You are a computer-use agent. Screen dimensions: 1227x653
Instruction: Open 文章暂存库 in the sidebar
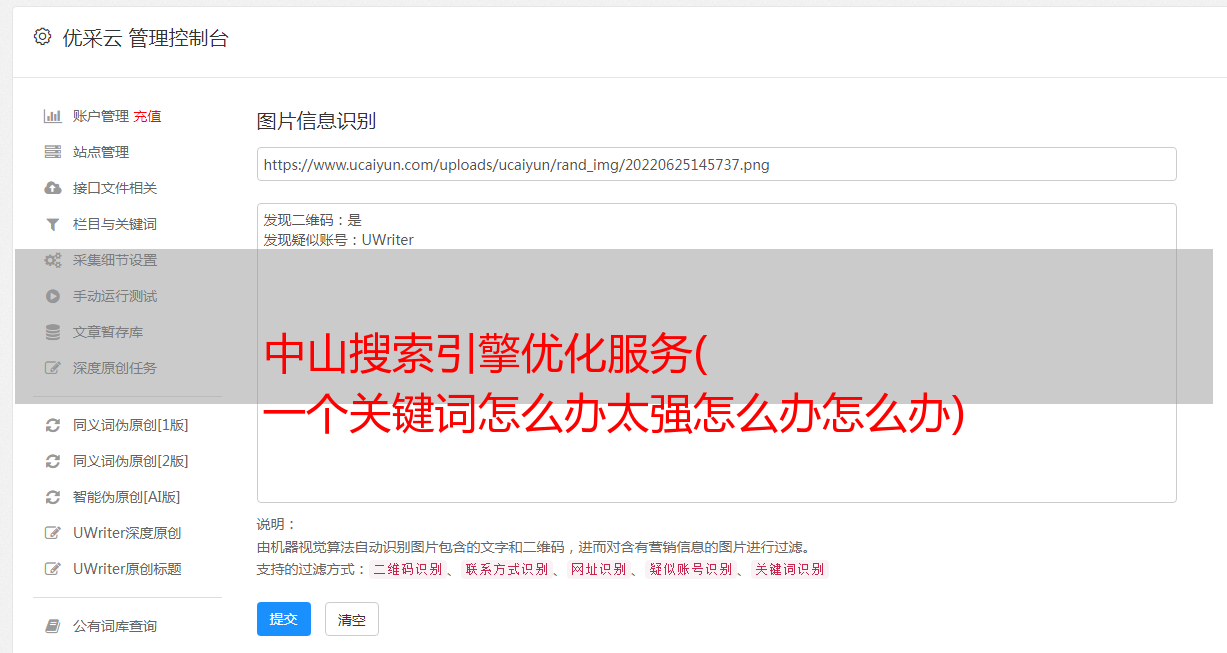click(108, 332)
